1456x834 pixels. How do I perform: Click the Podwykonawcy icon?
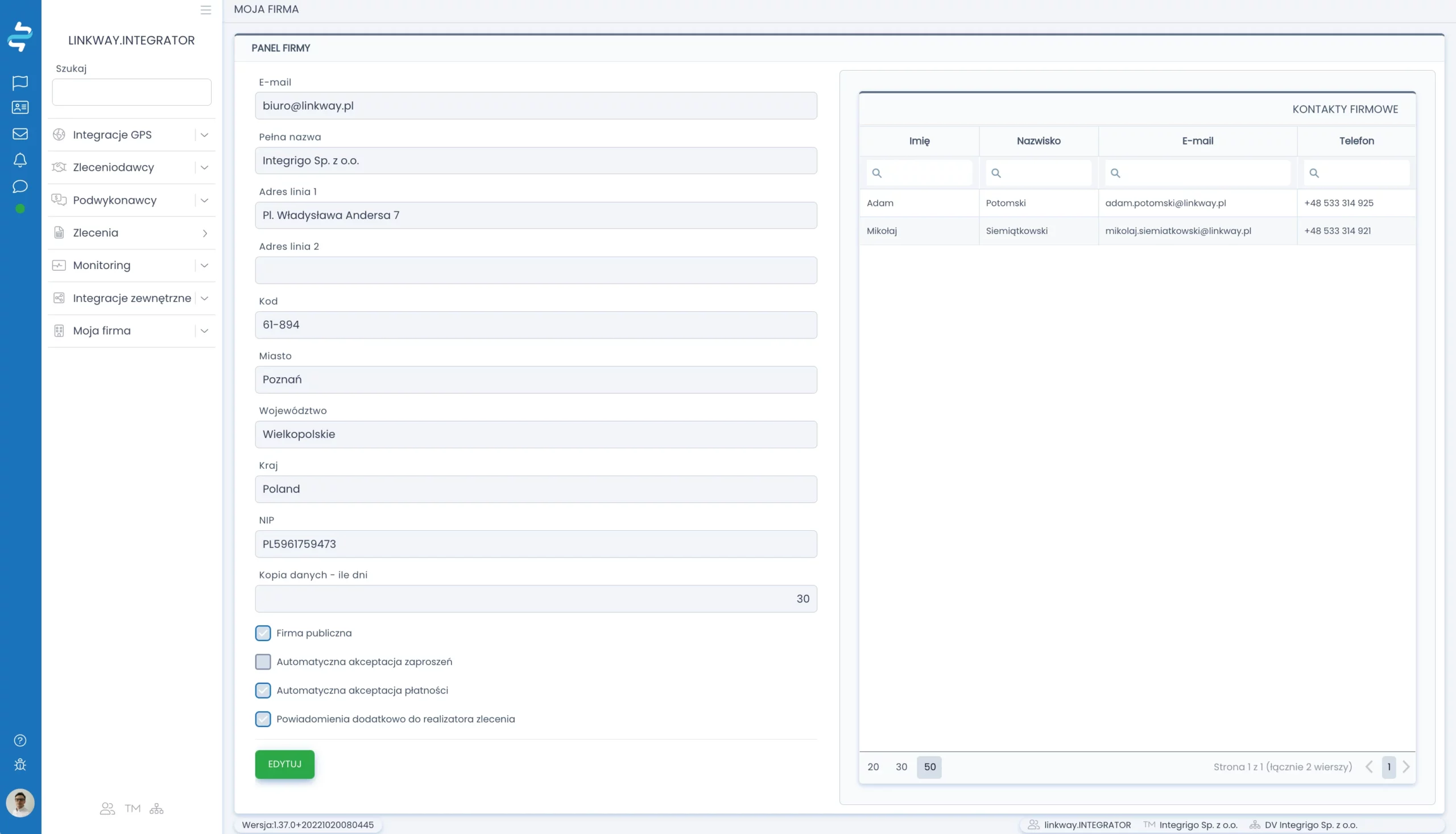(x=59, y=200)
